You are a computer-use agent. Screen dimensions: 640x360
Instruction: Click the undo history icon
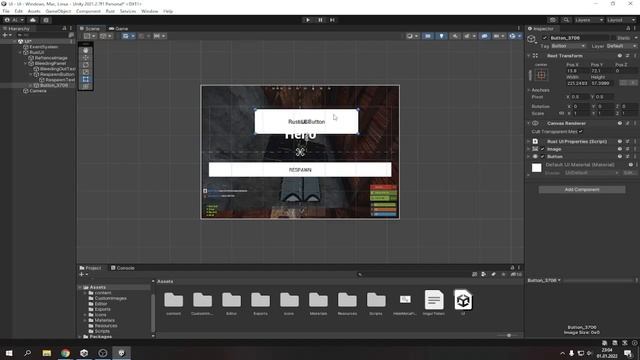pyautogui.click(x=553, y=20)
